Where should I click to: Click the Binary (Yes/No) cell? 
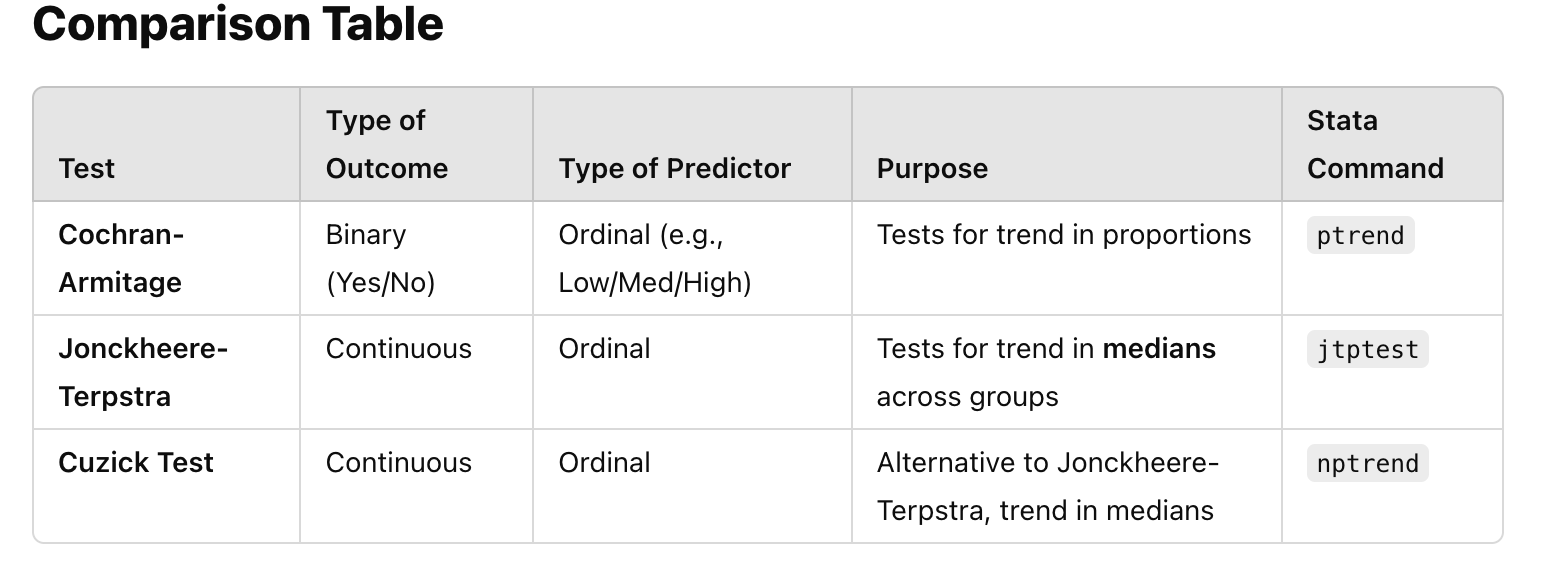(x=381, y=258)
